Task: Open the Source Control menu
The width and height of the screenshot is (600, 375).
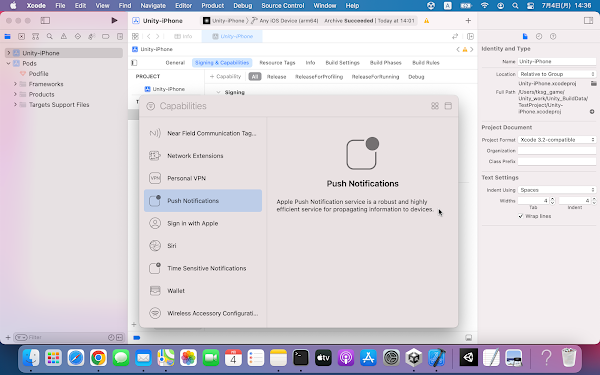Action: click(x=282, y=5)
